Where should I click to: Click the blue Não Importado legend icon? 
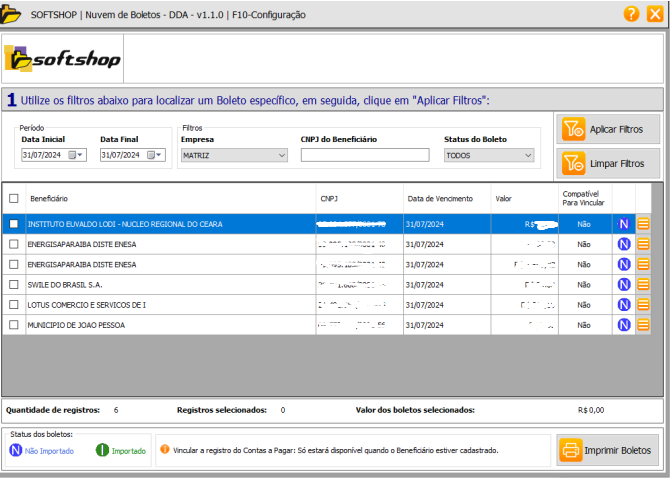click(x=16, y=451)
